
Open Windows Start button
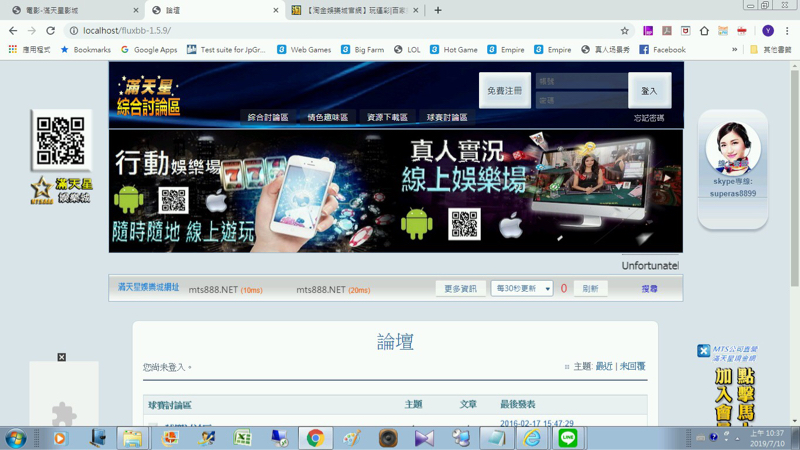coord(16,438)
